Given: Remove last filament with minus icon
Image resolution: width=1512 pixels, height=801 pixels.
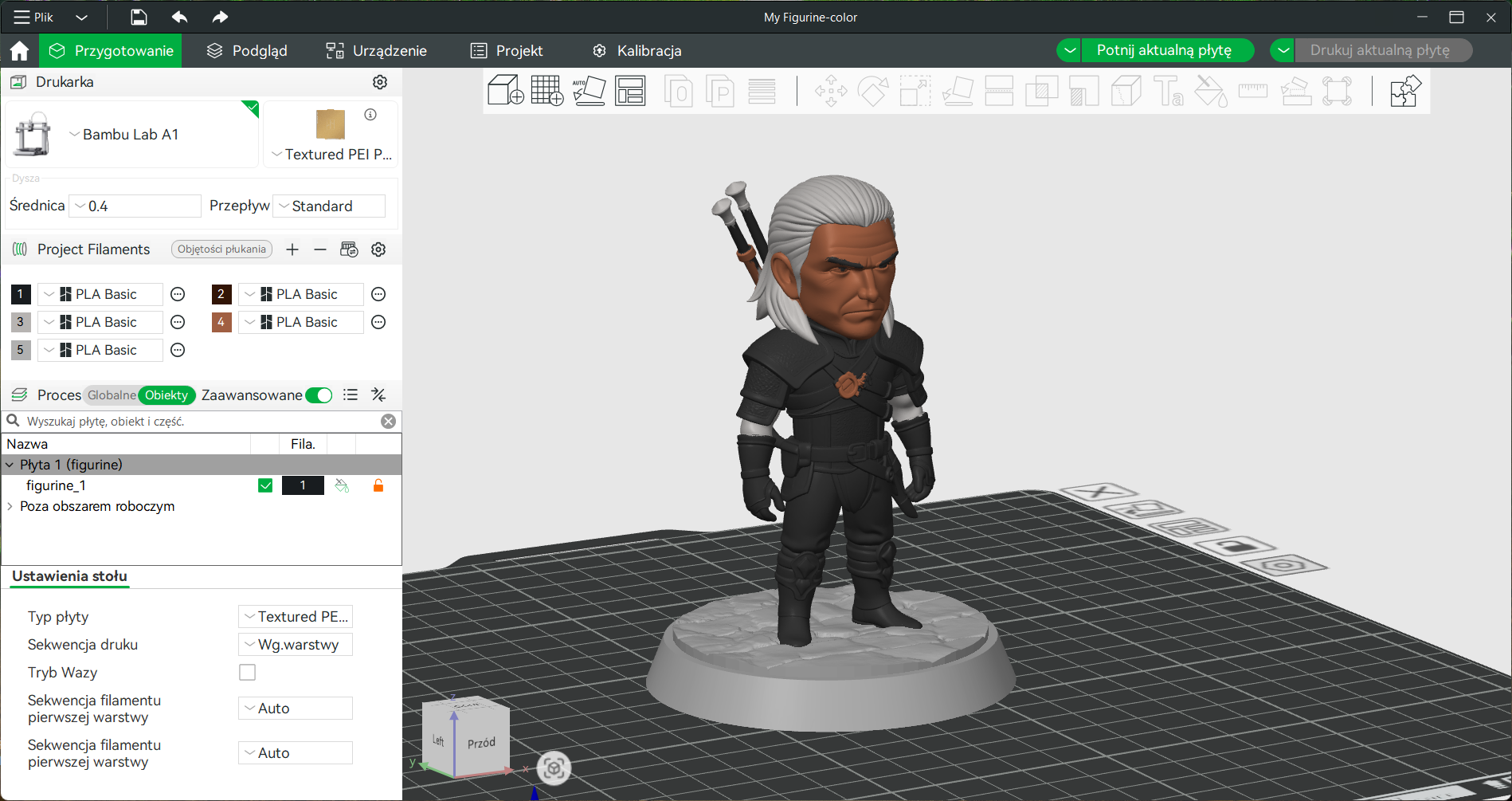Looking at the screenshot, I should tap(320, 249).
